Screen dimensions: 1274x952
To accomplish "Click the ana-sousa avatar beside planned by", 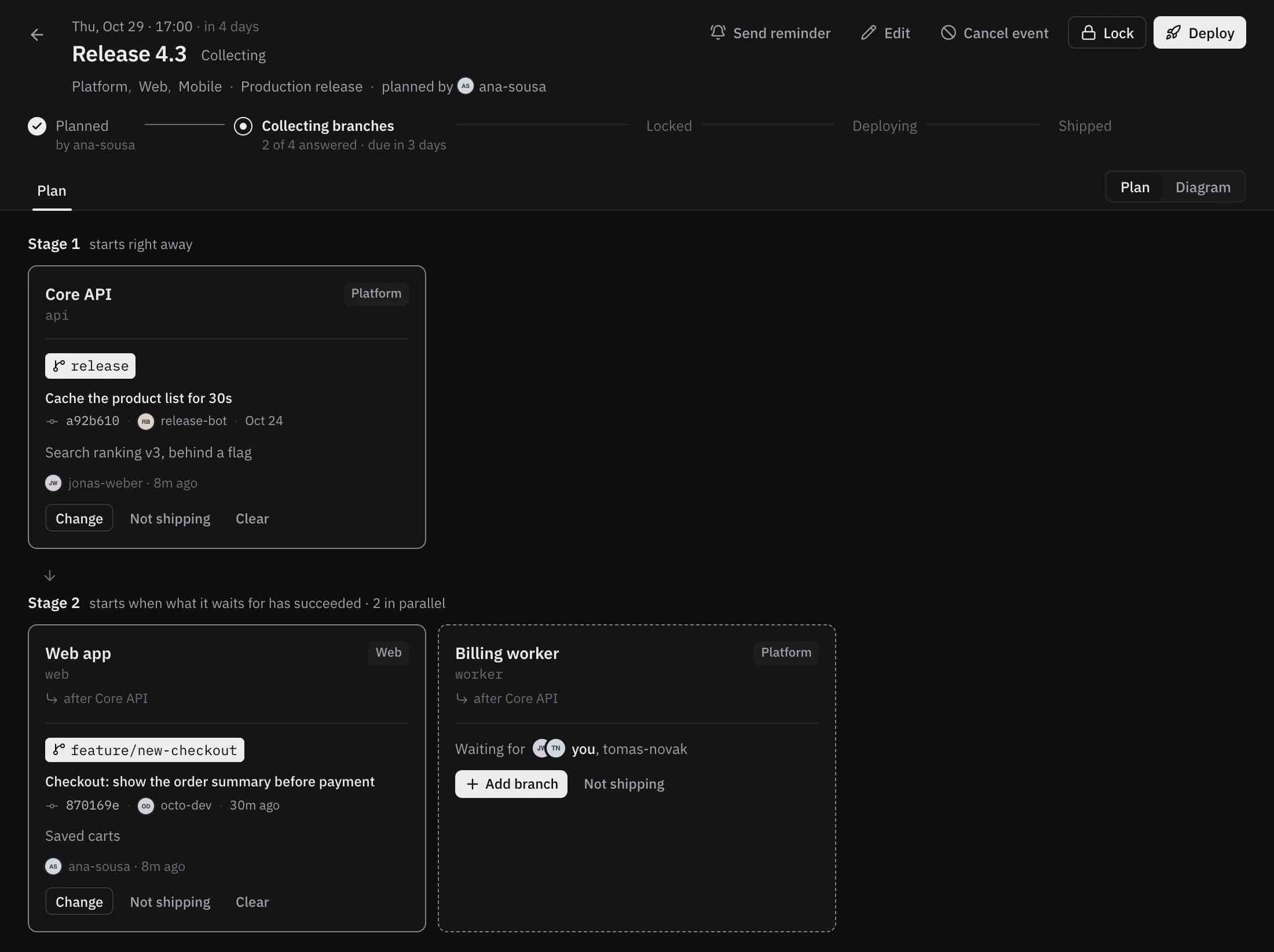I will [466, 86].
